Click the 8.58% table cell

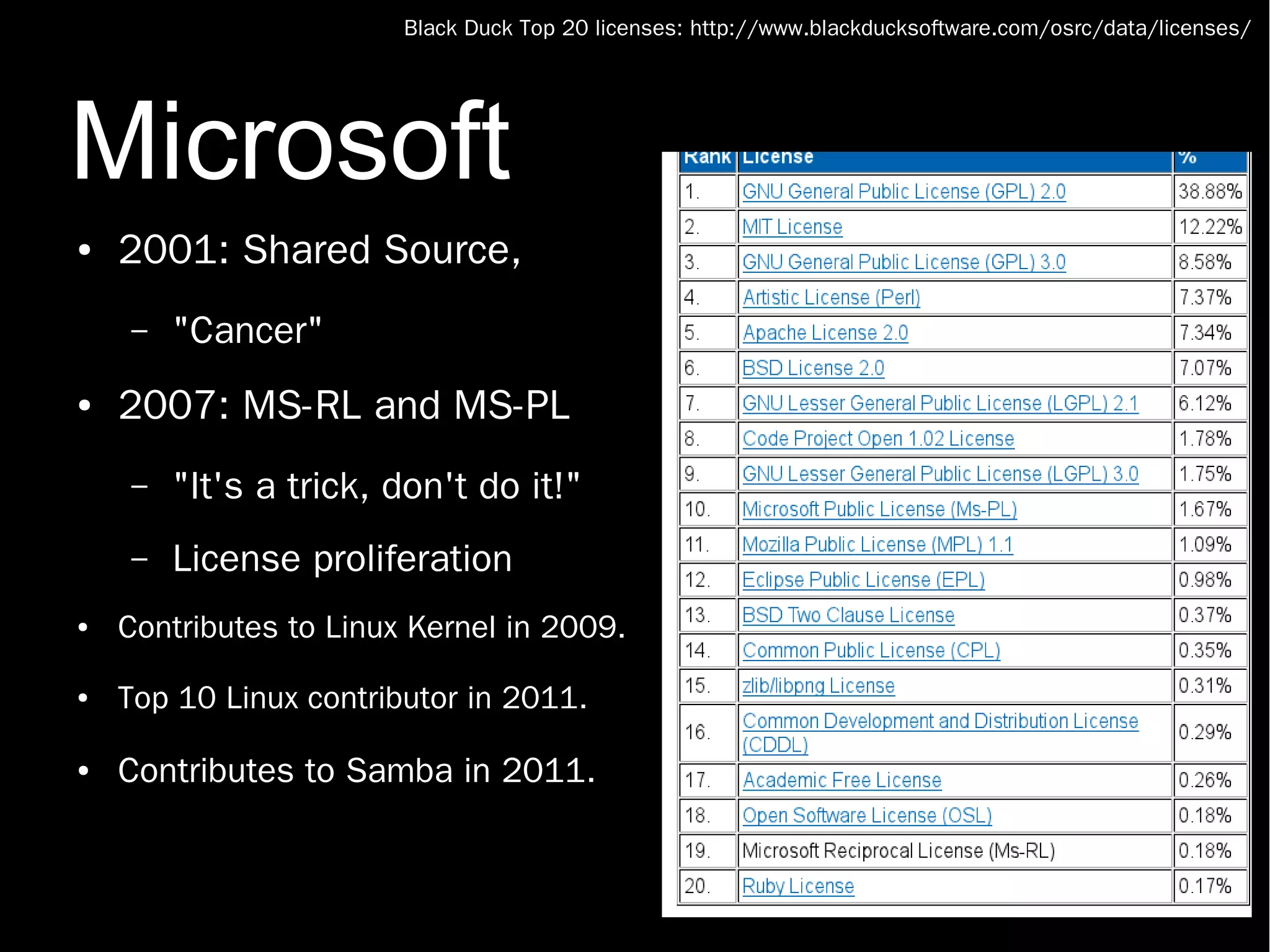[x=1210, y=262]
